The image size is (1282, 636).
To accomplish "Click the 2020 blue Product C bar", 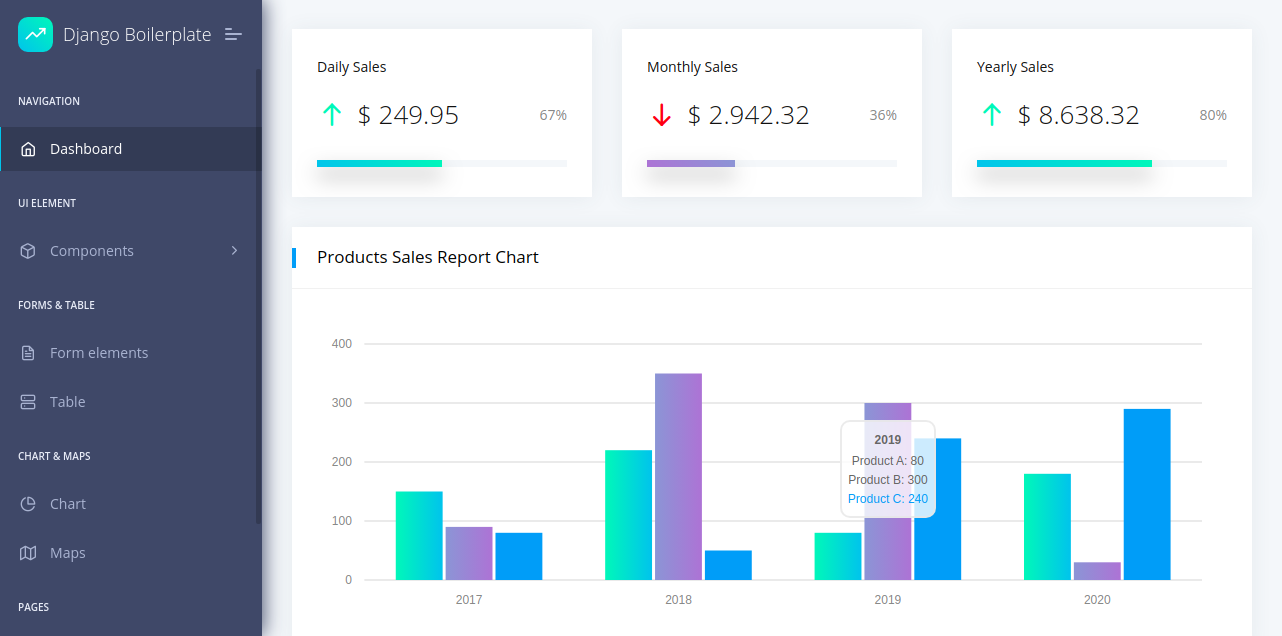I will point(1147,494).
